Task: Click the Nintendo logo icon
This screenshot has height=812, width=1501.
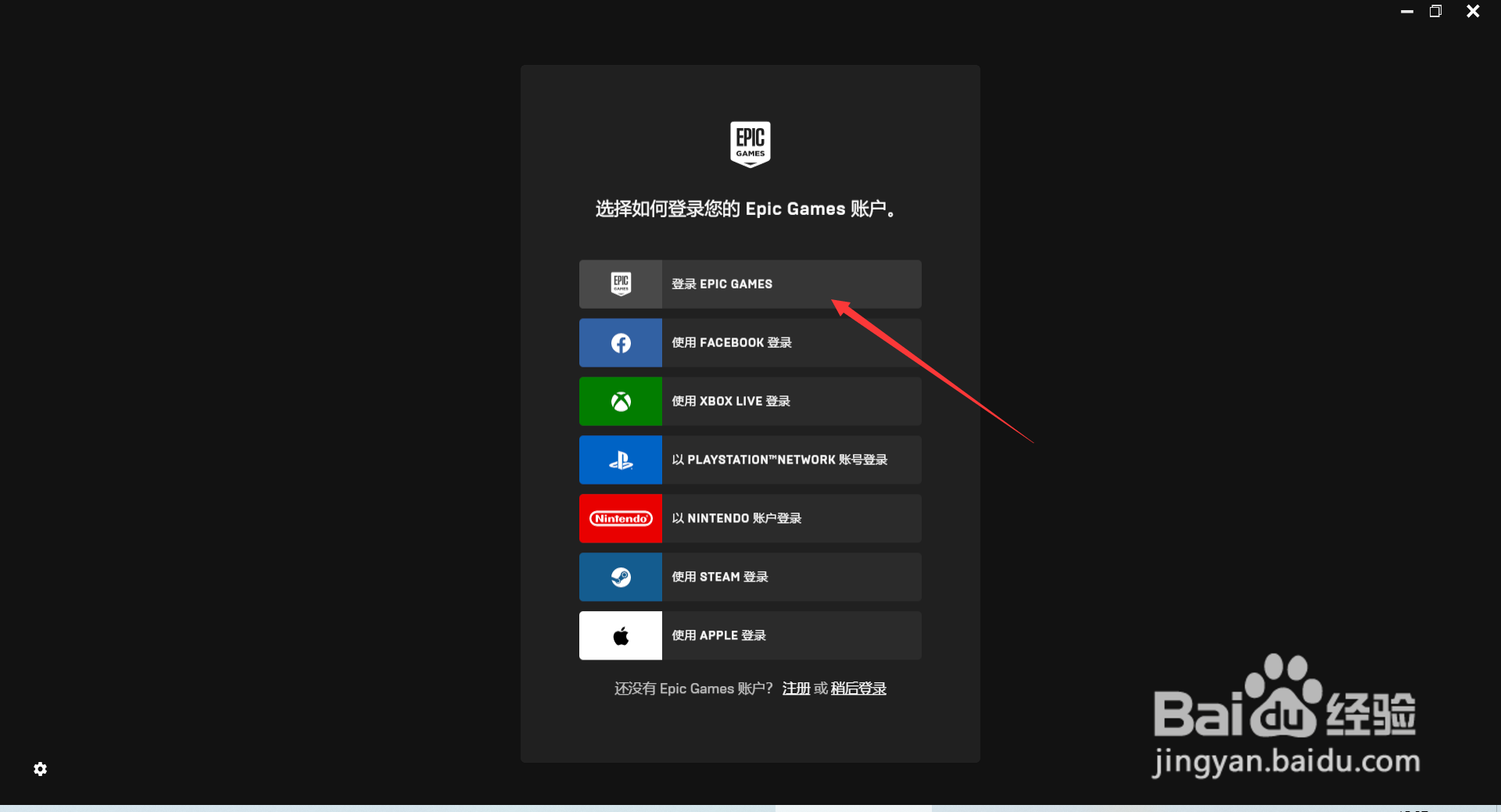Action: [621, 519]
